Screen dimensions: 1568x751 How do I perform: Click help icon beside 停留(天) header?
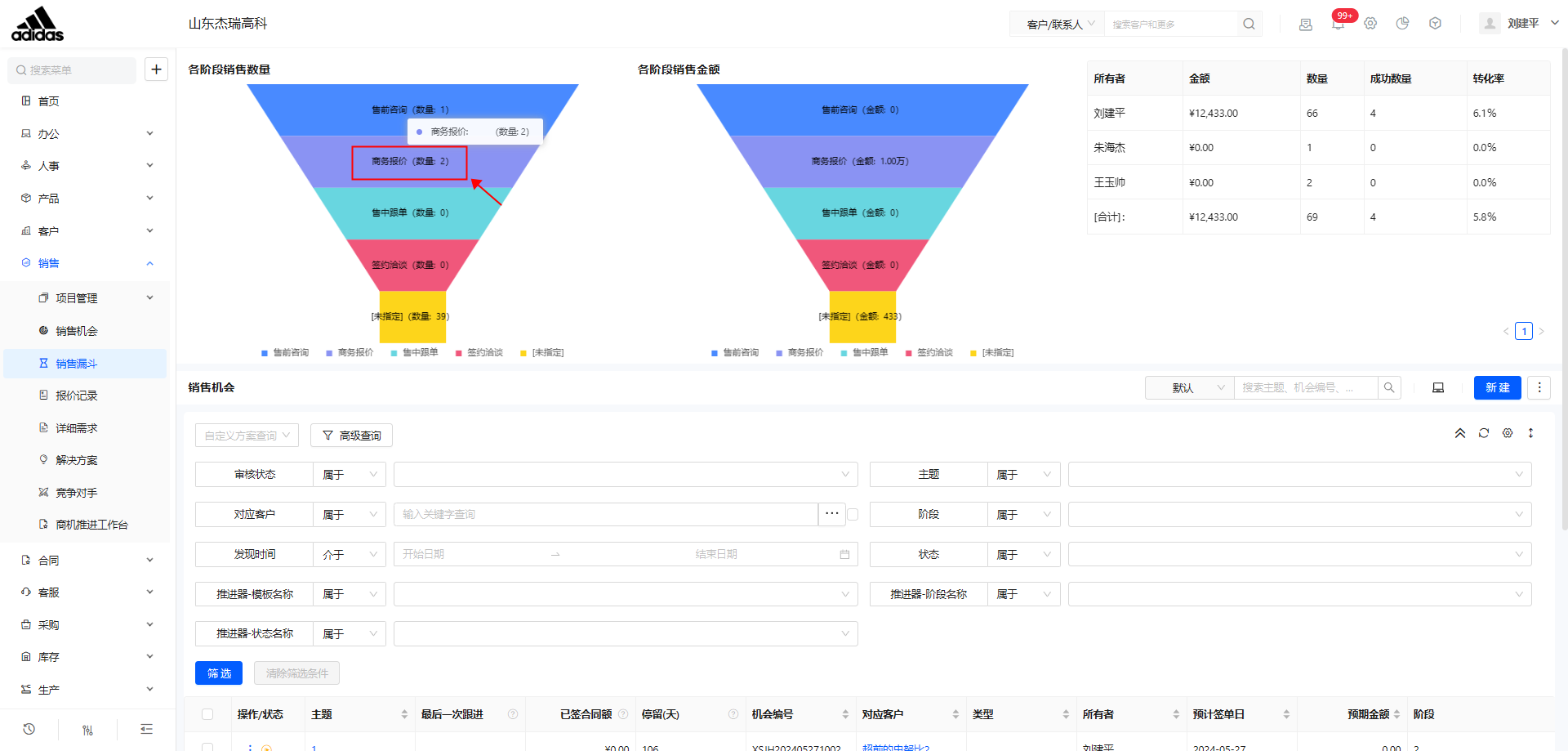coord(733,714)
